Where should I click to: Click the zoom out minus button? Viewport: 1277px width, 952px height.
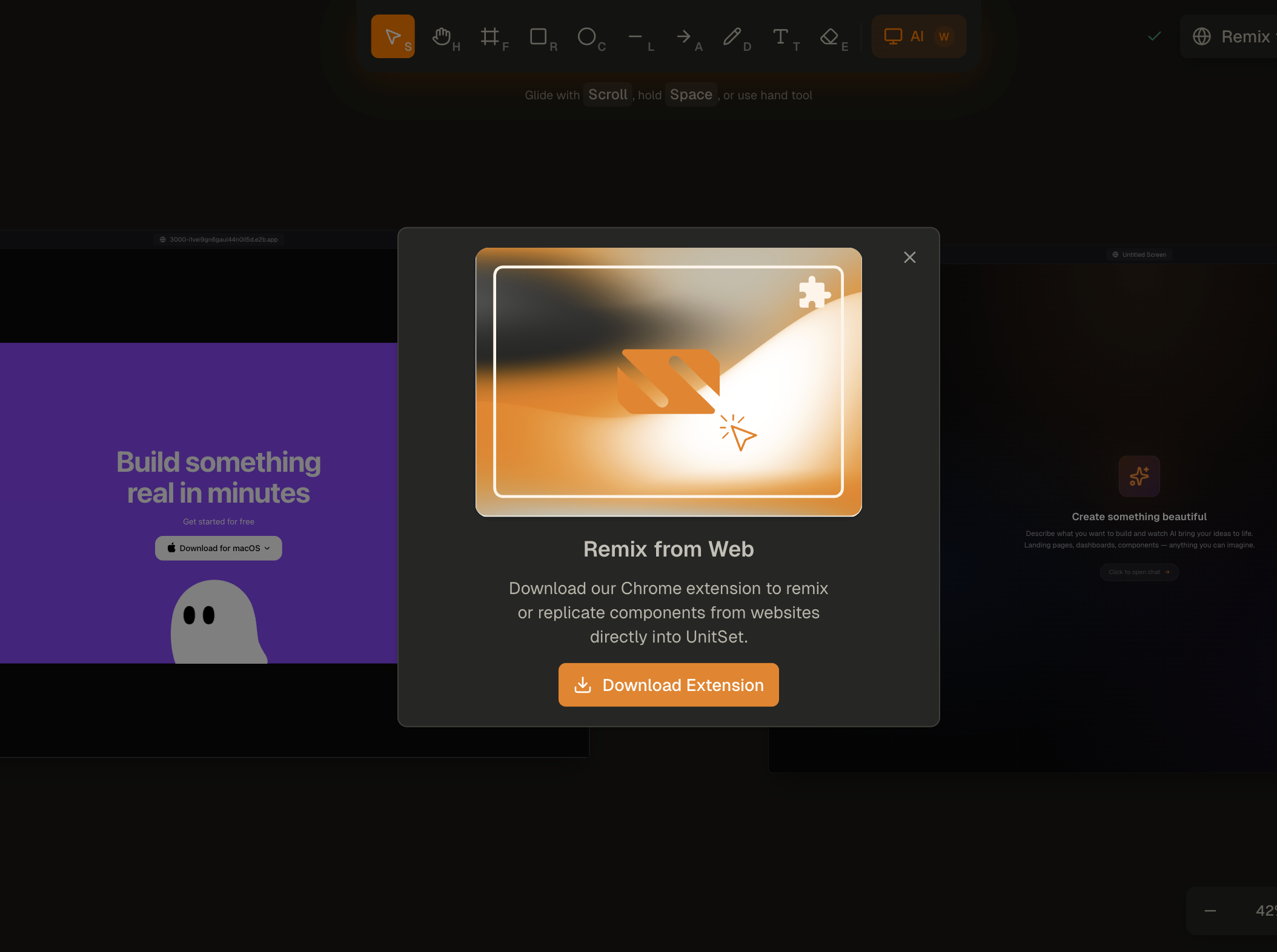point(1210,911)
